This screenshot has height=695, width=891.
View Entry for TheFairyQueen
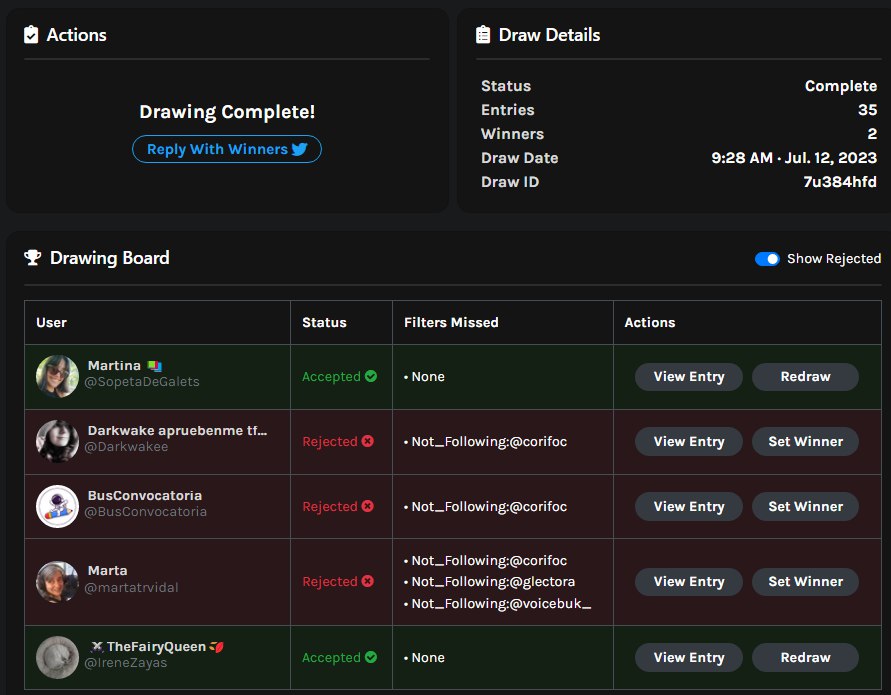click(689, 657)
